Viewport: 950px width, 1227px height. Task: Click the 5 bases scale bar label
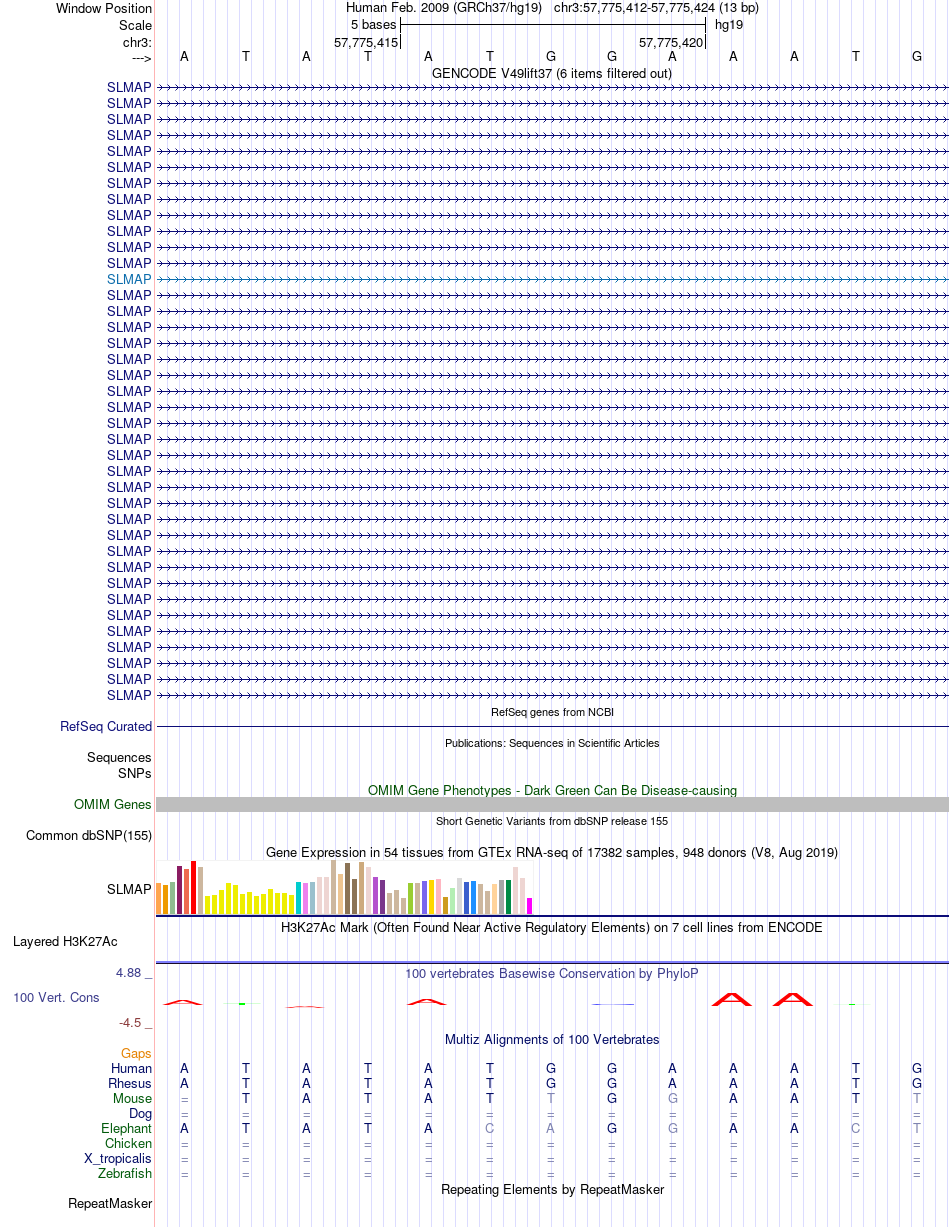point(374,24)
